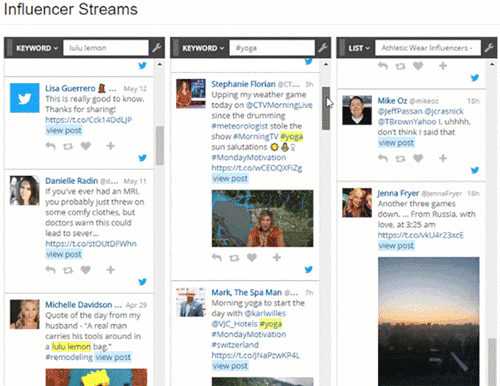Click the scrollbar thumb in #yoga stream
The width and height of the screenshot is (500, 386).
326,108
